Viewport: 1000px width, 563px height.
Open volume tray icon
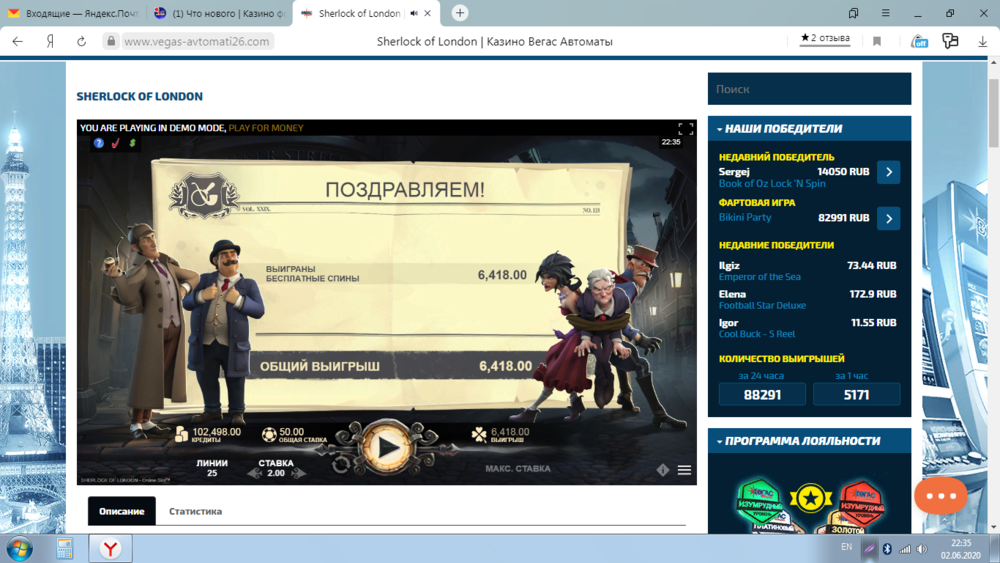tap(922, 548)
